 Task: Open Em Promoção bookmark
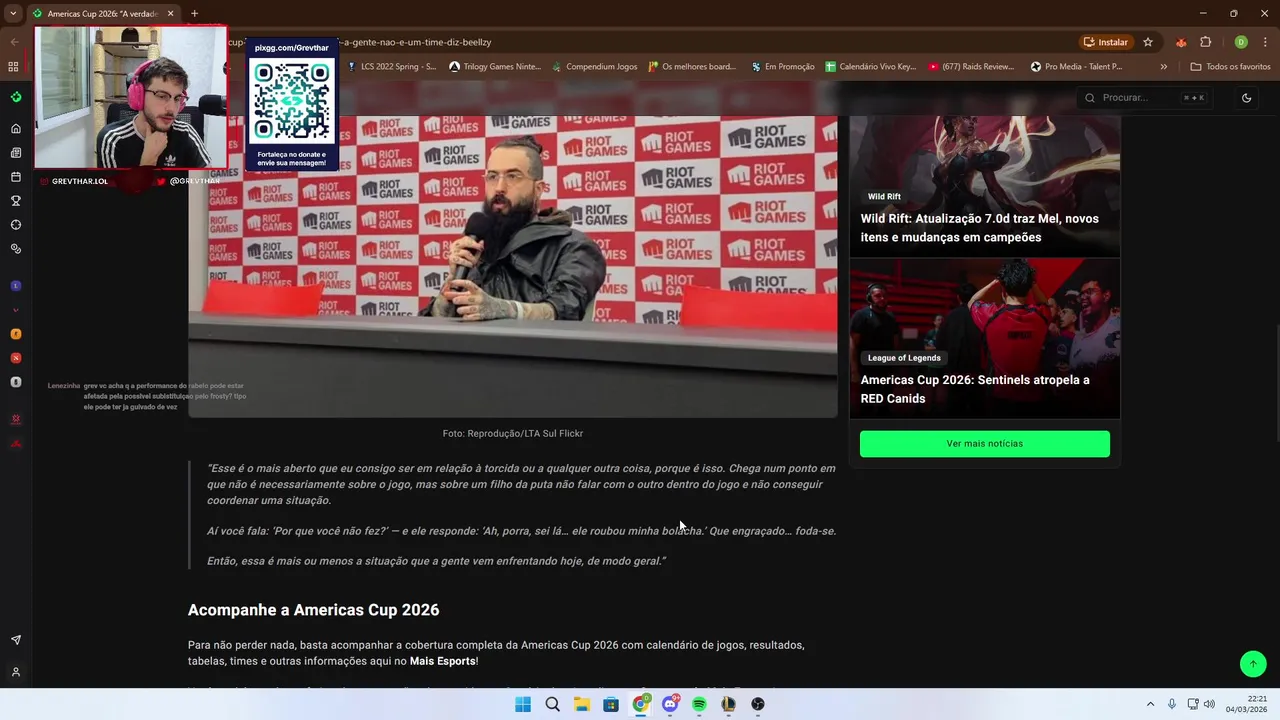pos(783,67)
